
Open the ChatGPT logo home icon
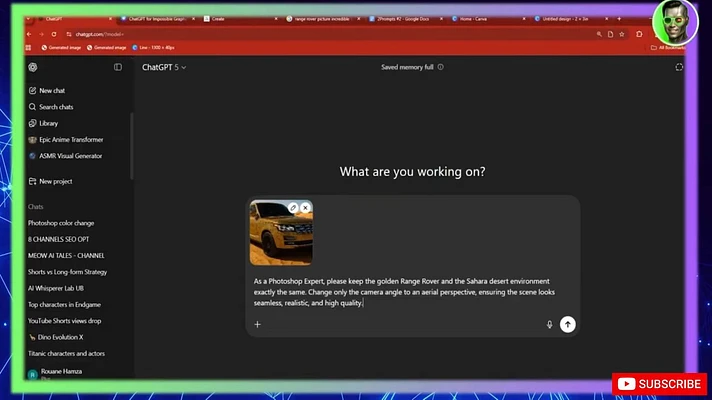click(33, 67)
